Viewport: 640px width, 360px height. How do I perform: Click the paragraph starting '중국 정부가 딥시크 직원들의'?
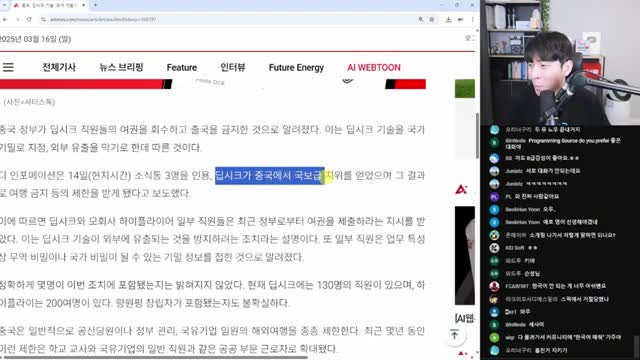tap(212, 138)
